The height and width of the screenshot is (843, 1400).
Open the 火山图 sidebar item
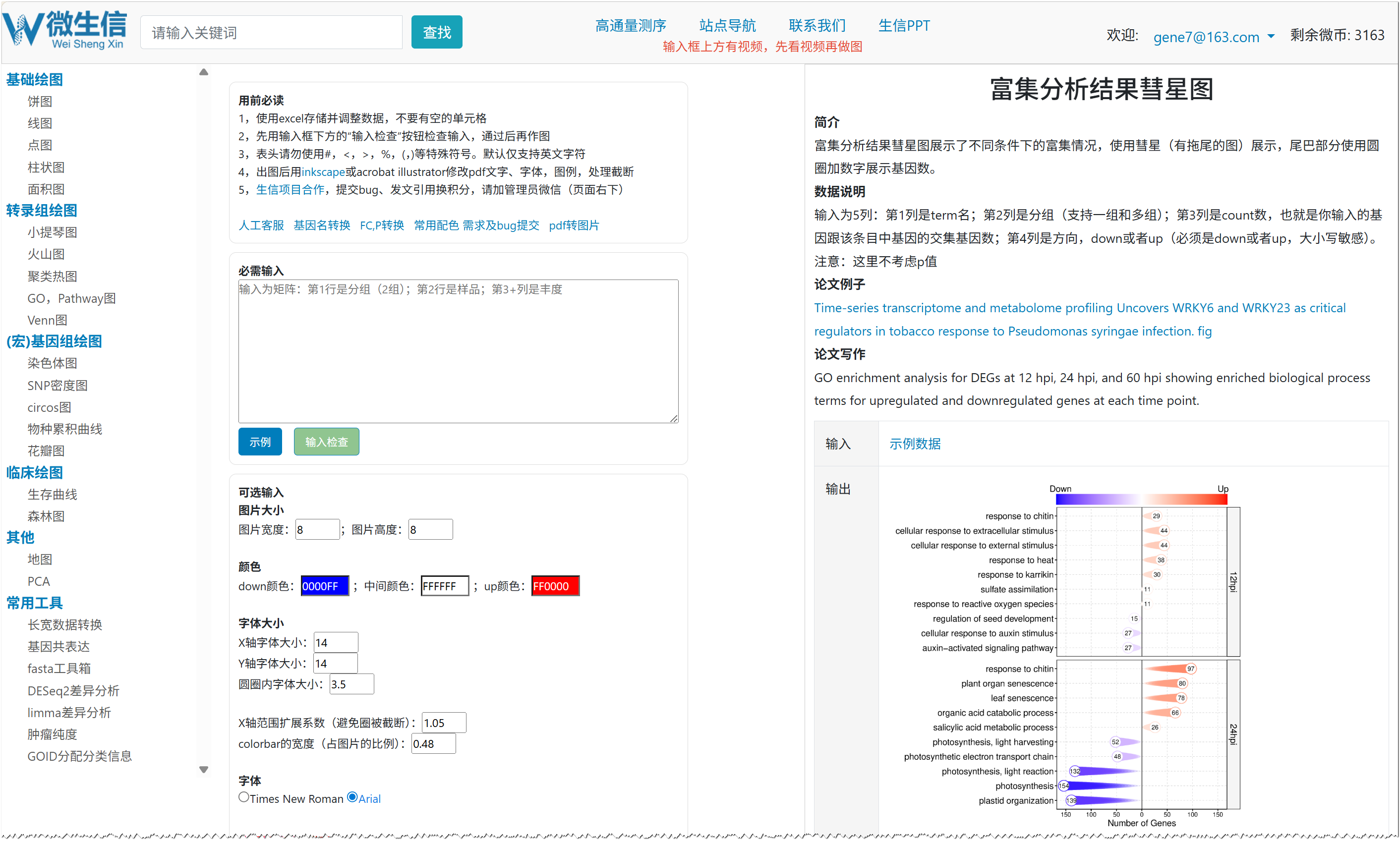tap(46, 254)
